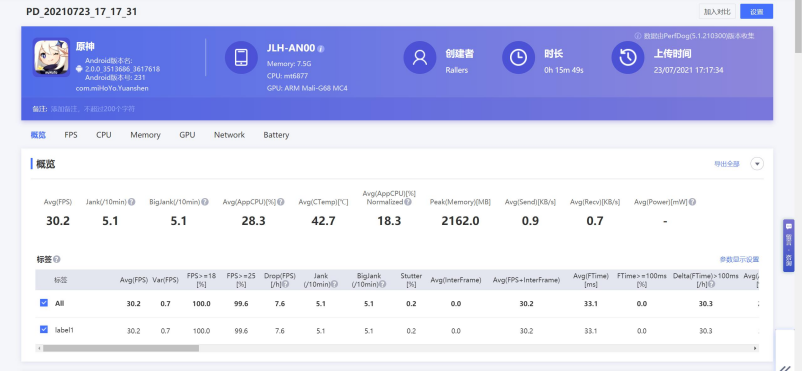Open help icon beside Normalized AppCPU metric
Screen dimensions: 802x371
coord(408,202)
